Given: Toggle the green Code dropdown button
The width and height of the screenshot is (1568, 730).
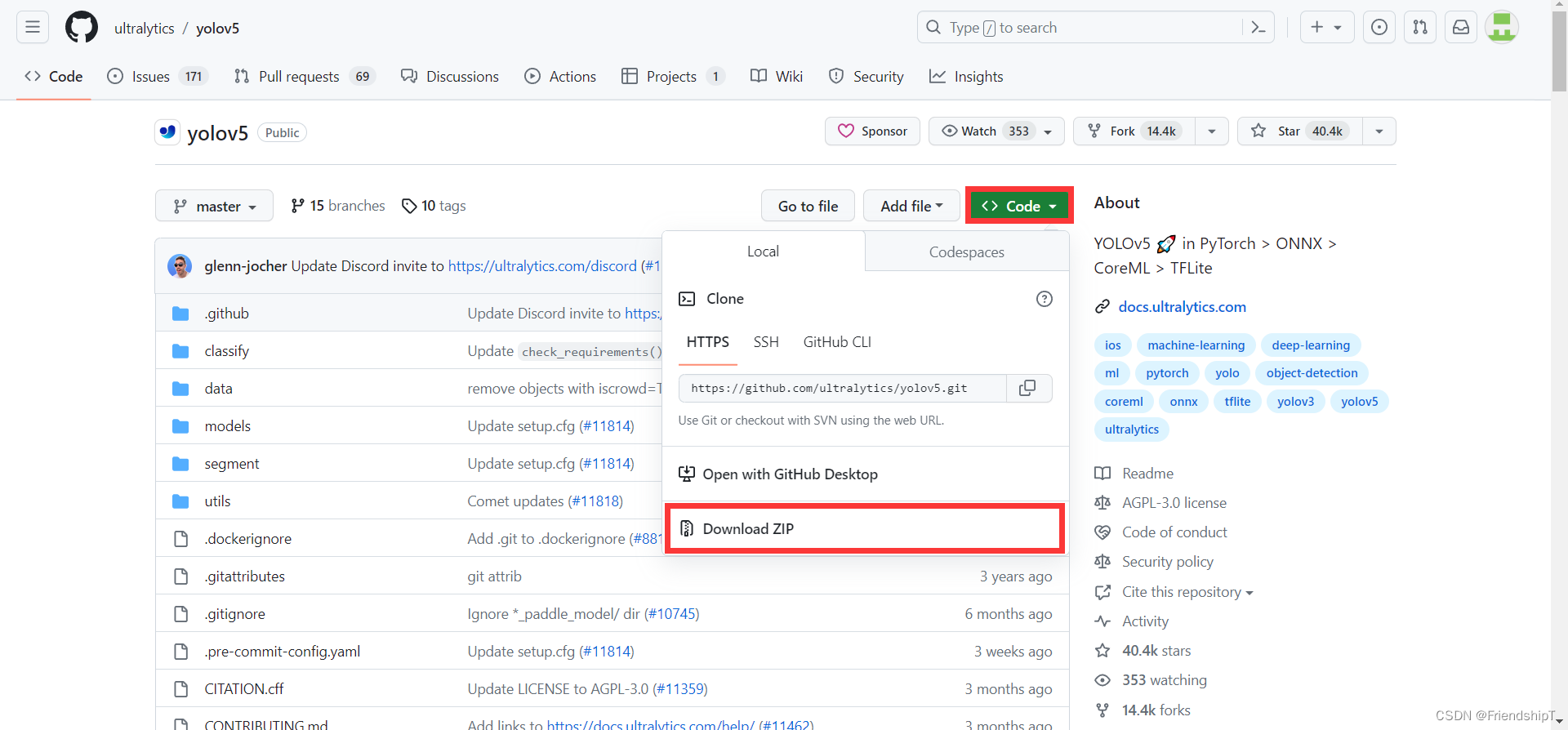Looking at the screenshot, I should click(x=1019, y=206).
